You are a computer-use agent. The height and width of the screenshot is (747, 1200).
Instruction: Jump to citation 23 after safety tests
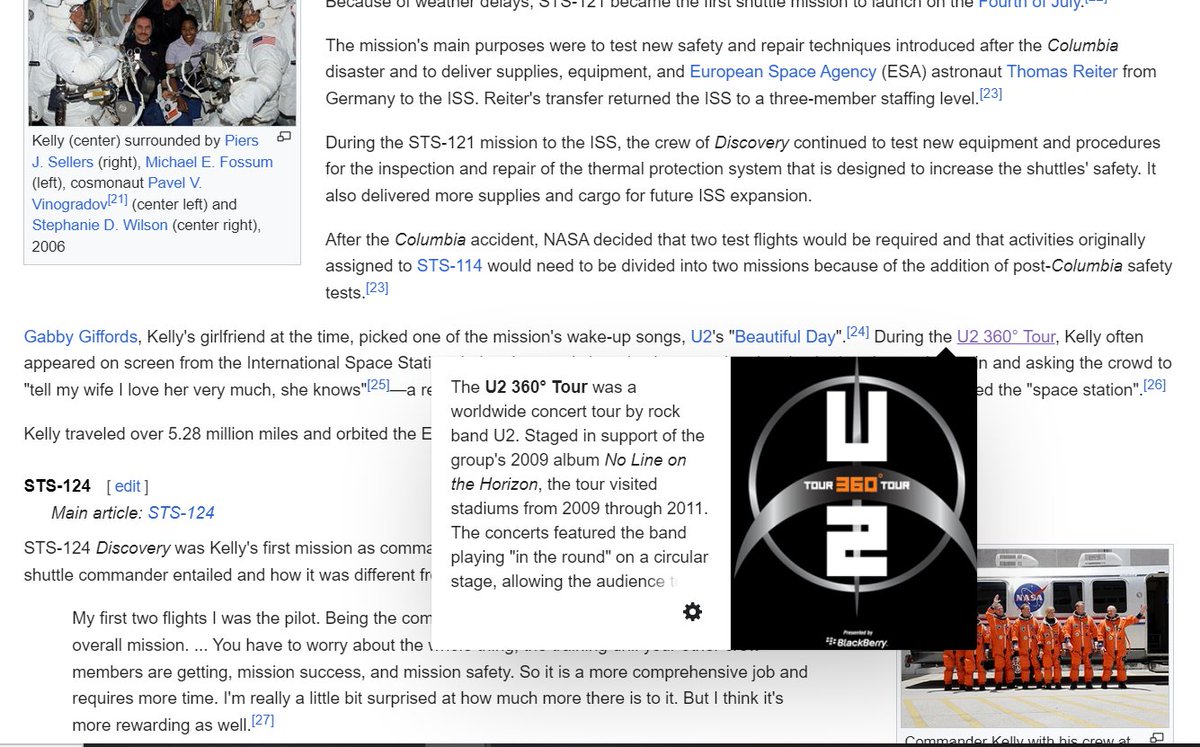coord(377,288)
